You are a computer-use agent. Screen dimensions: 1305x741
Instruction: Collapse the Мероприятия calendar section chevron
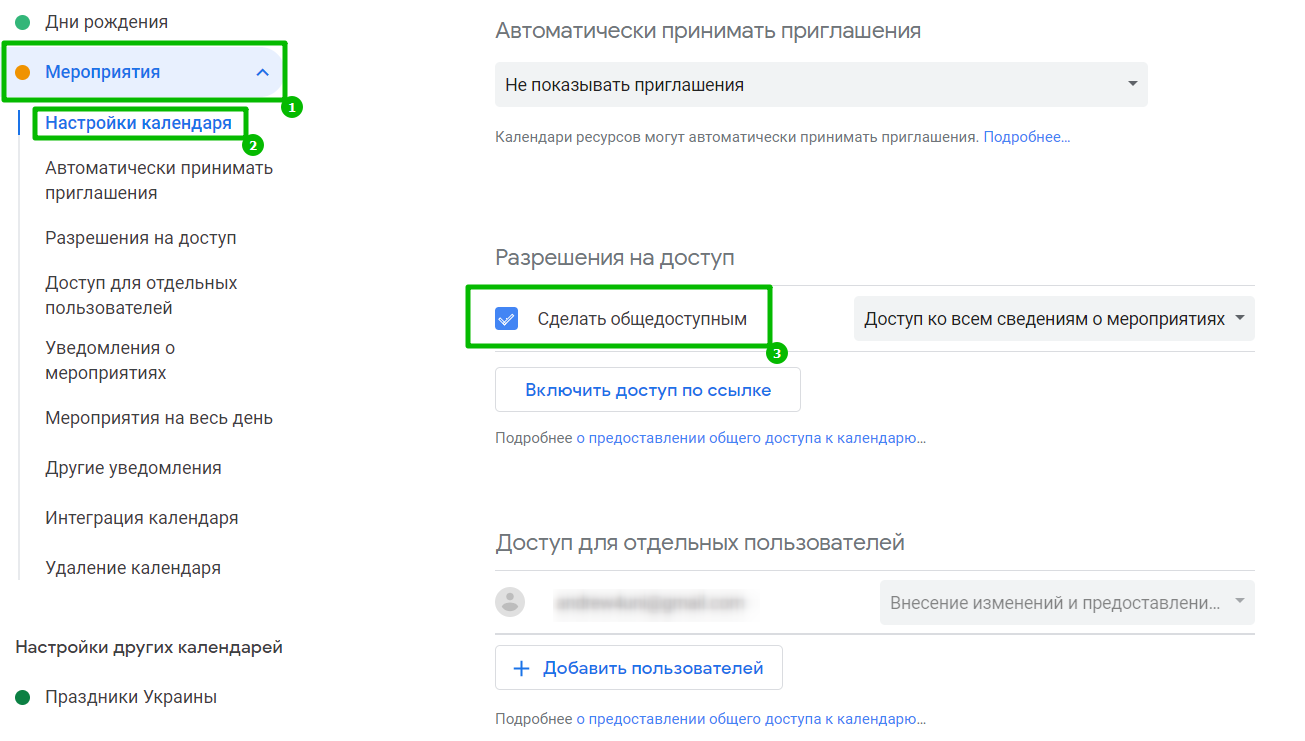pos(262,72)
